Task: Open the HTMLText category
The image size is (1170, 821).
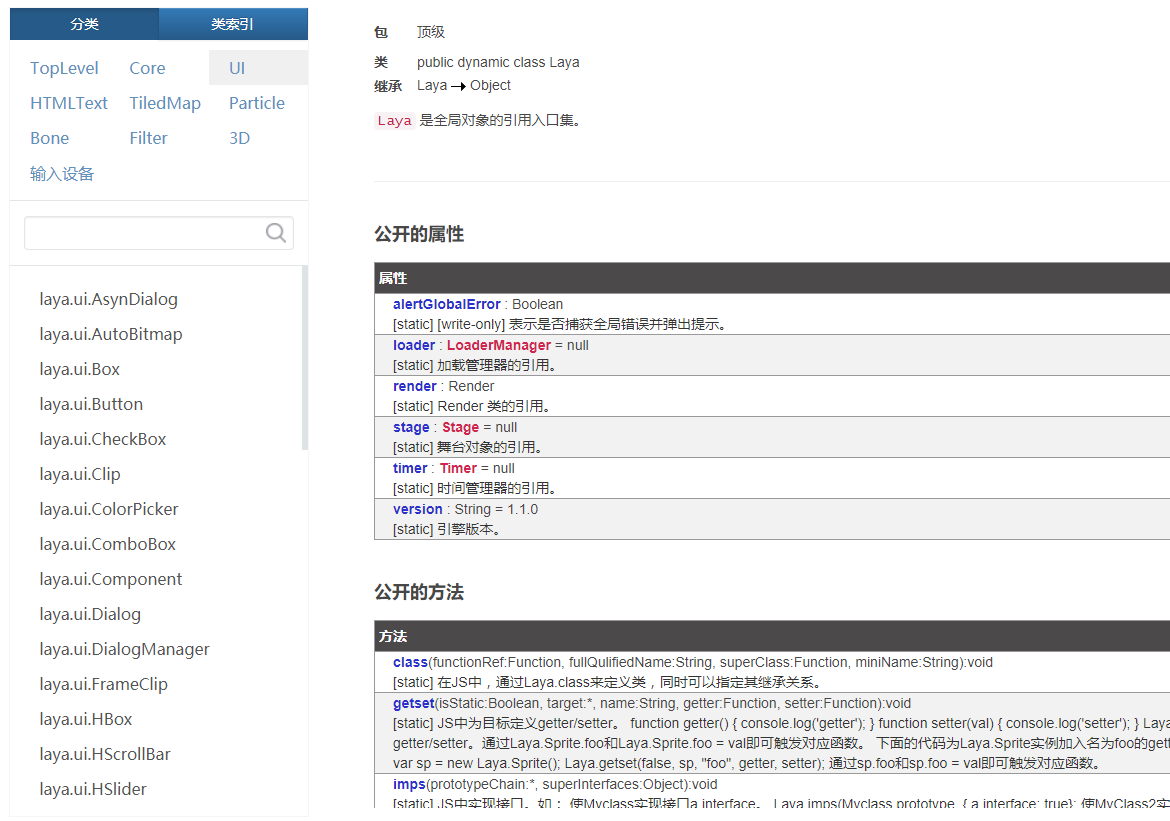Action: (69, 103)
